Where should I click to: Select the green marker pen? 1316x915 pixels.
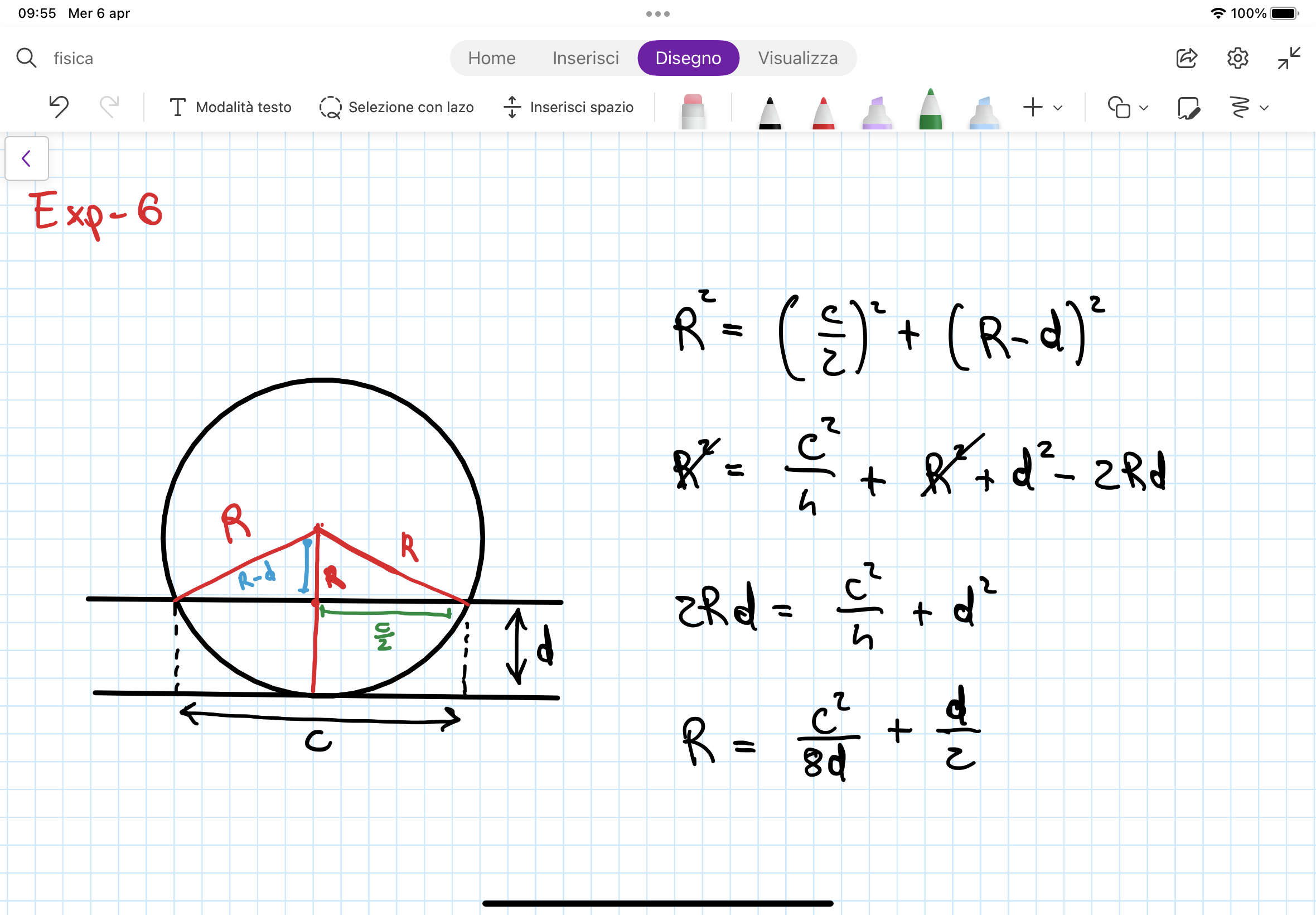point(931,109)
